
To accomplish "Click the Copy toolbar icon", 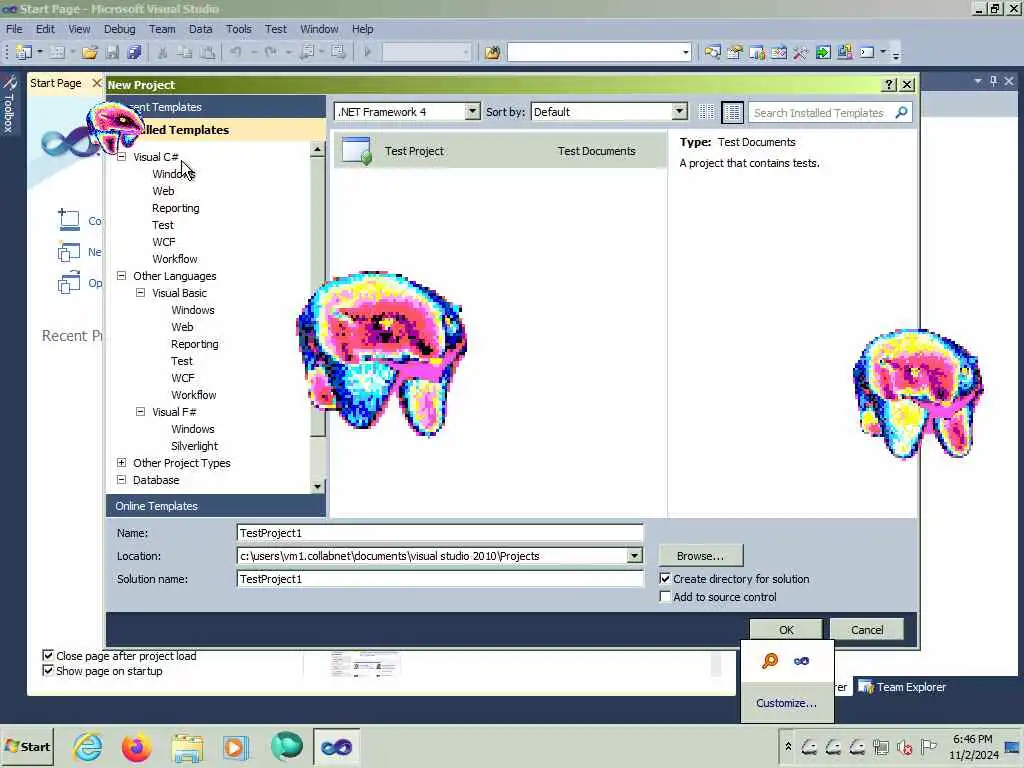I will (185, 52).
